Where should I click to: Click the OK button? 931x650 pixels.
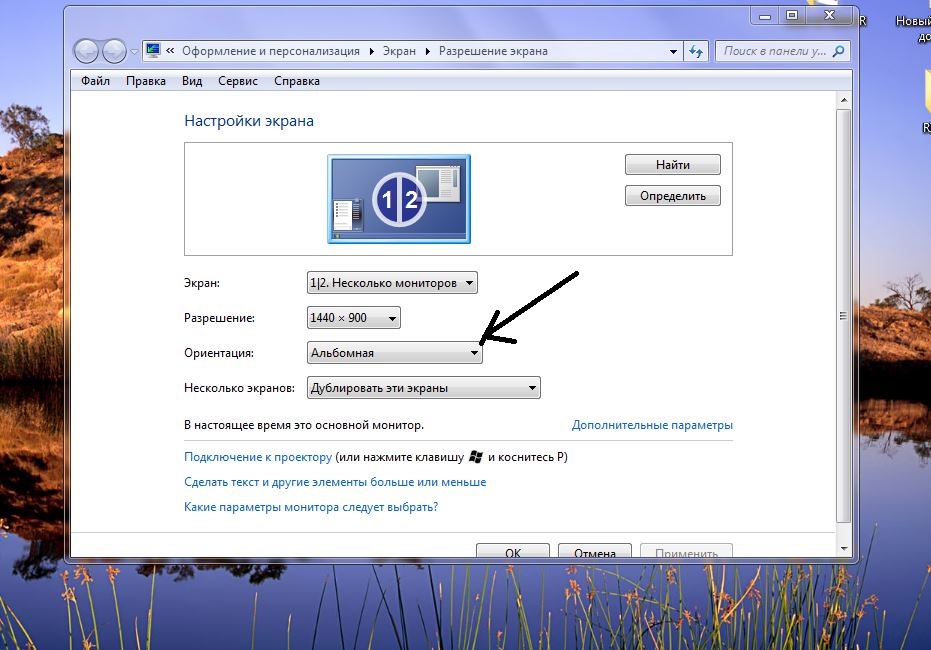tap(513, 551)
